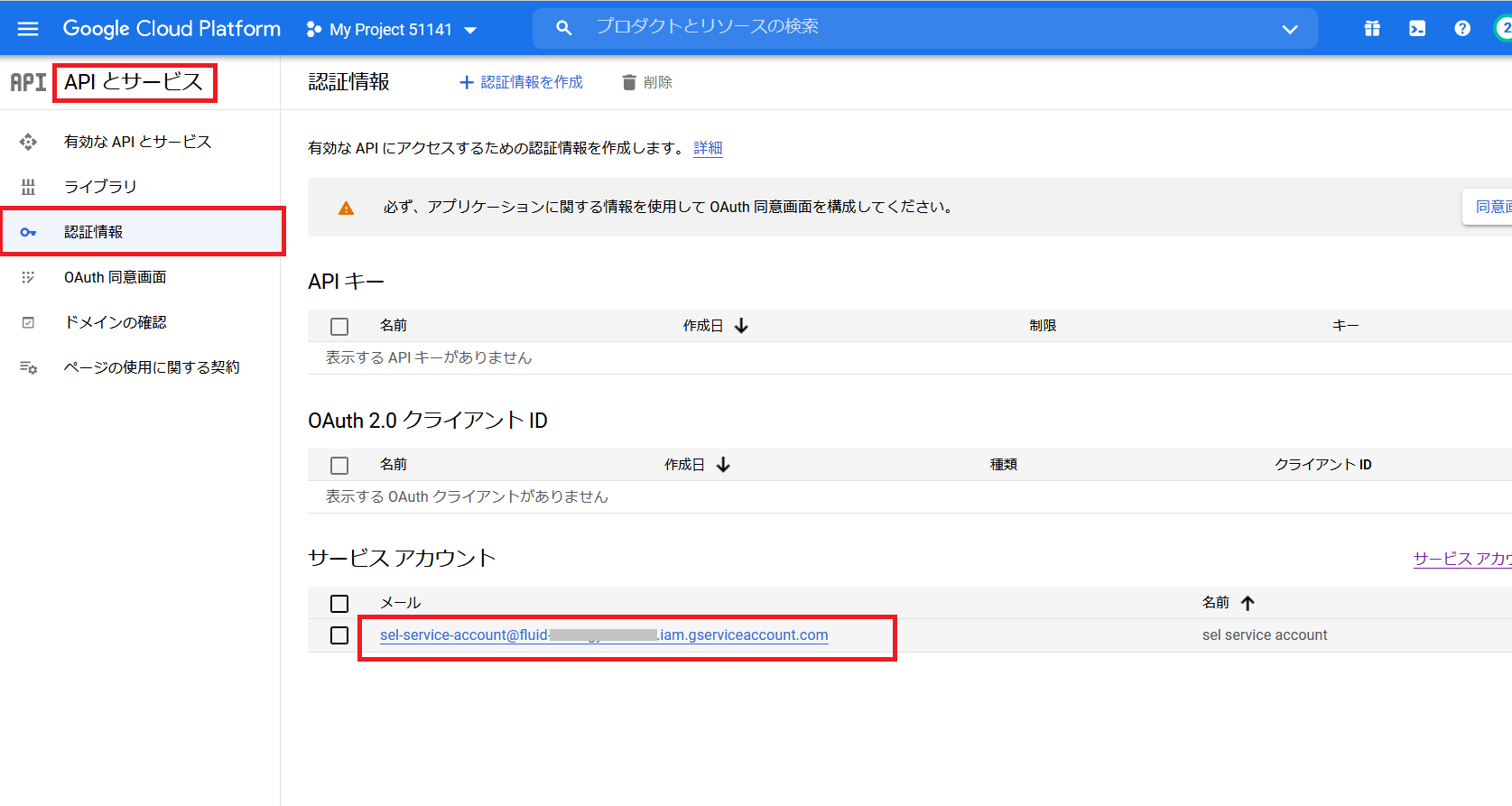The width and height of the screenshot is (1512, 806).
Task: Click 認証情報を作成 button
Action: (521, 82)
